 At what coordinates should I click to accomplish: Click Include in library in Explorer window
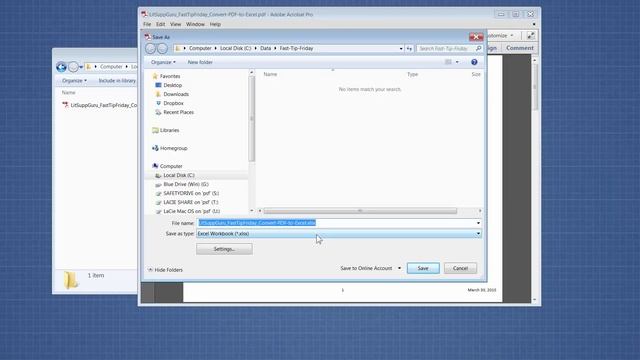coord(117,80)
